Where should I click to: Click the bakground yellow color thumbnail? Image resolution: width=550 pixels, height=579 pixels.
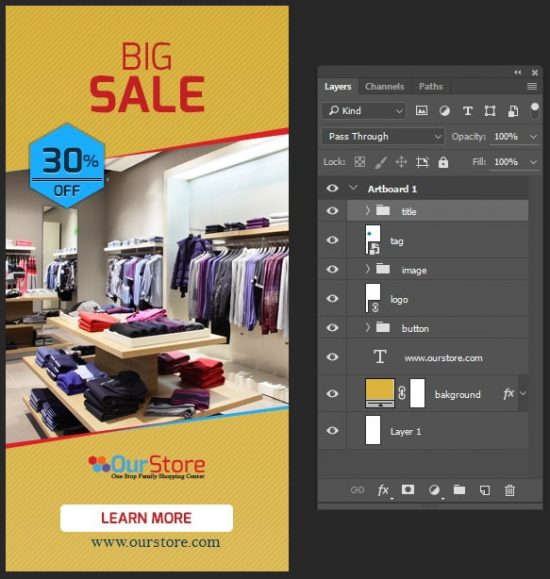(x=380, y=393)
